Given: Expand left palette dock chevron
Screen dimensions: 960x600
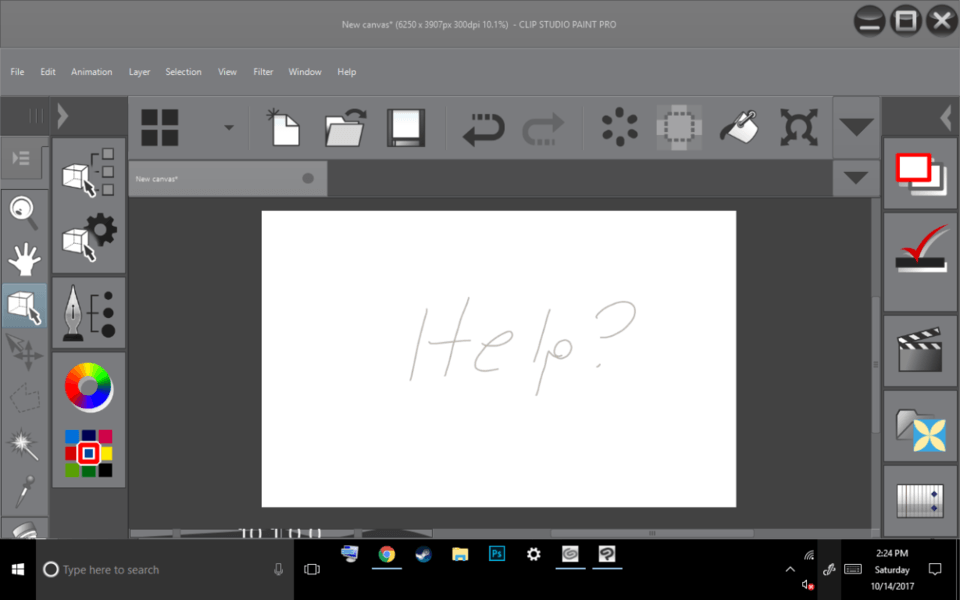Looking at the screenshot, I should click(62, 116).
